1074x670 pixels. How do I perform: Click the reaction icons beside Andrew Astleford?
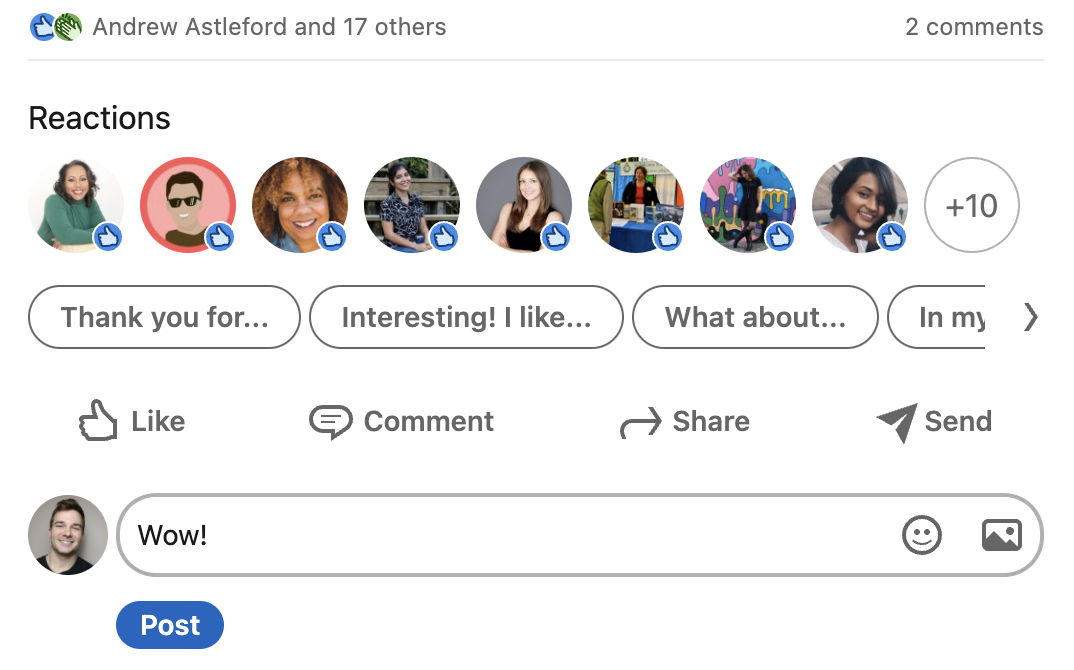(55, 27)
